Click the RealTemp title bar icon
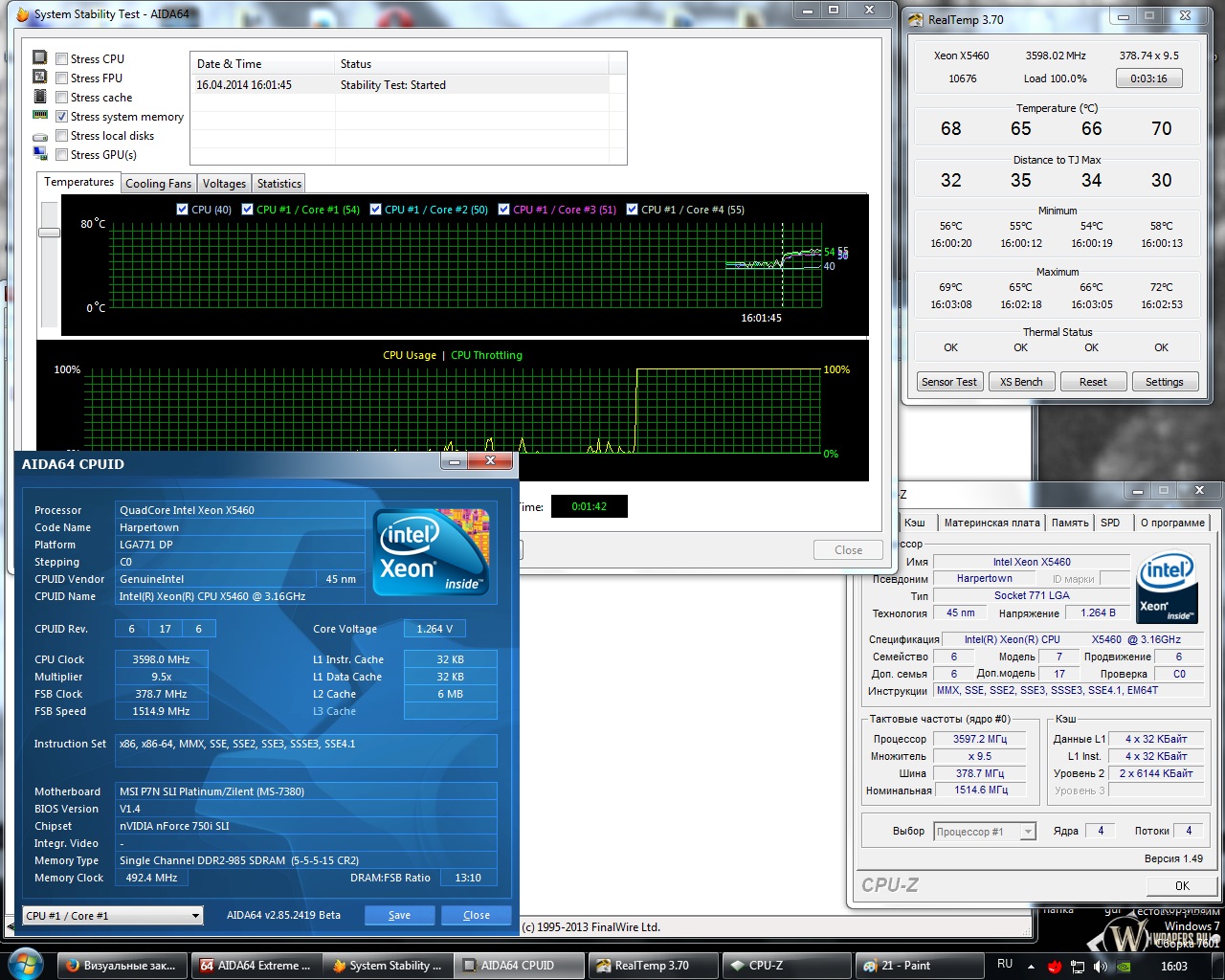 [x=916, y=19]
